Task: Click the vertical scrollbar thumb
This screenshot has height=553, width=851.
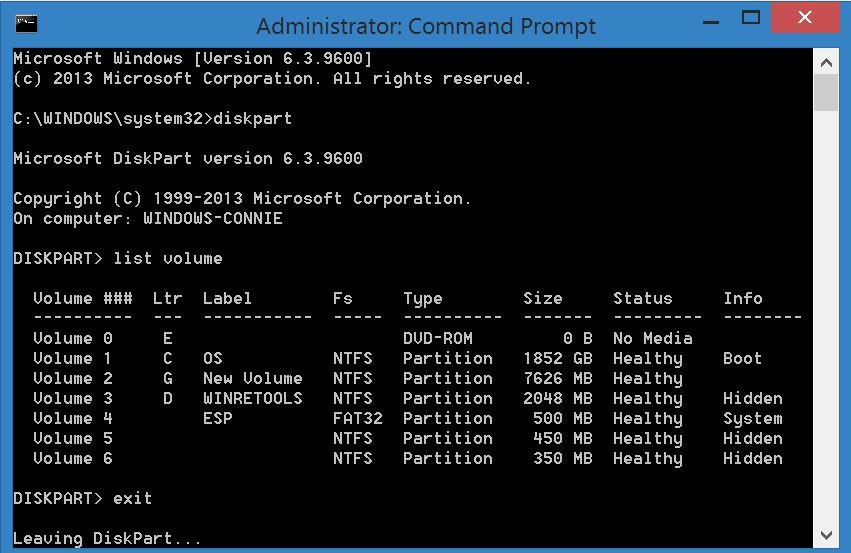Action: pyautogui.click(x=826, y=92)
